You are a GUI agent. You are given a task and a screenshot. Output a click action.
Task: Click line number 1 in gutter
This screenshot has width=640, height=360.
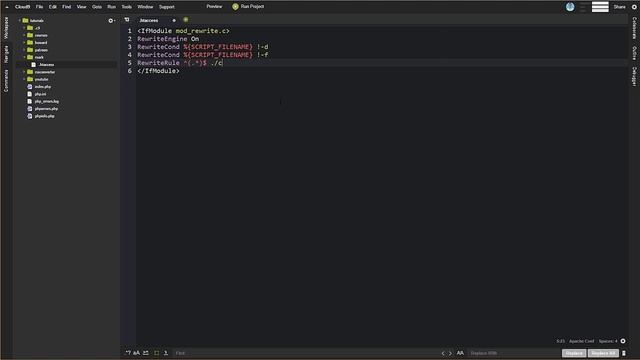point(129,31)
